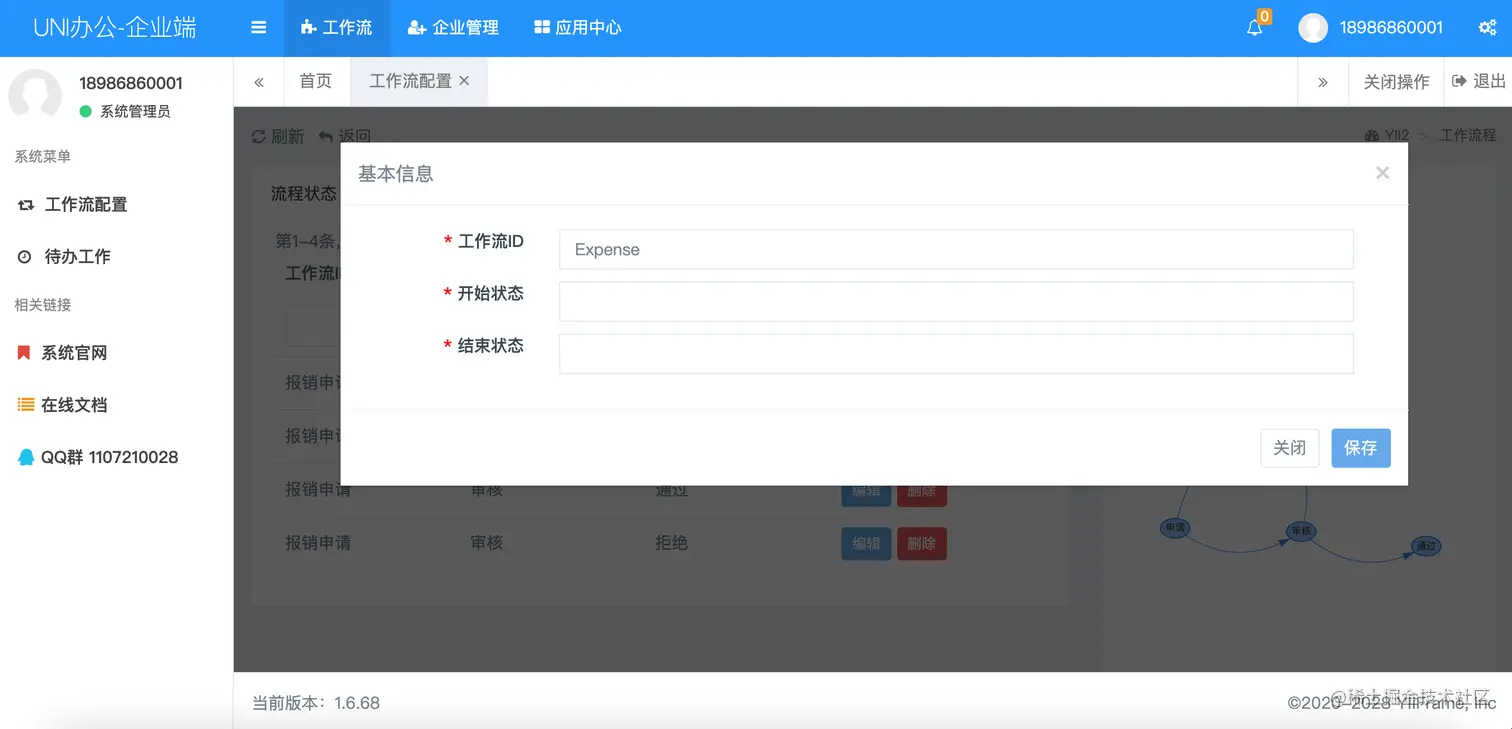
Task: Toggle the sidebar with the hamburger icon
Action: pos(258,28)
